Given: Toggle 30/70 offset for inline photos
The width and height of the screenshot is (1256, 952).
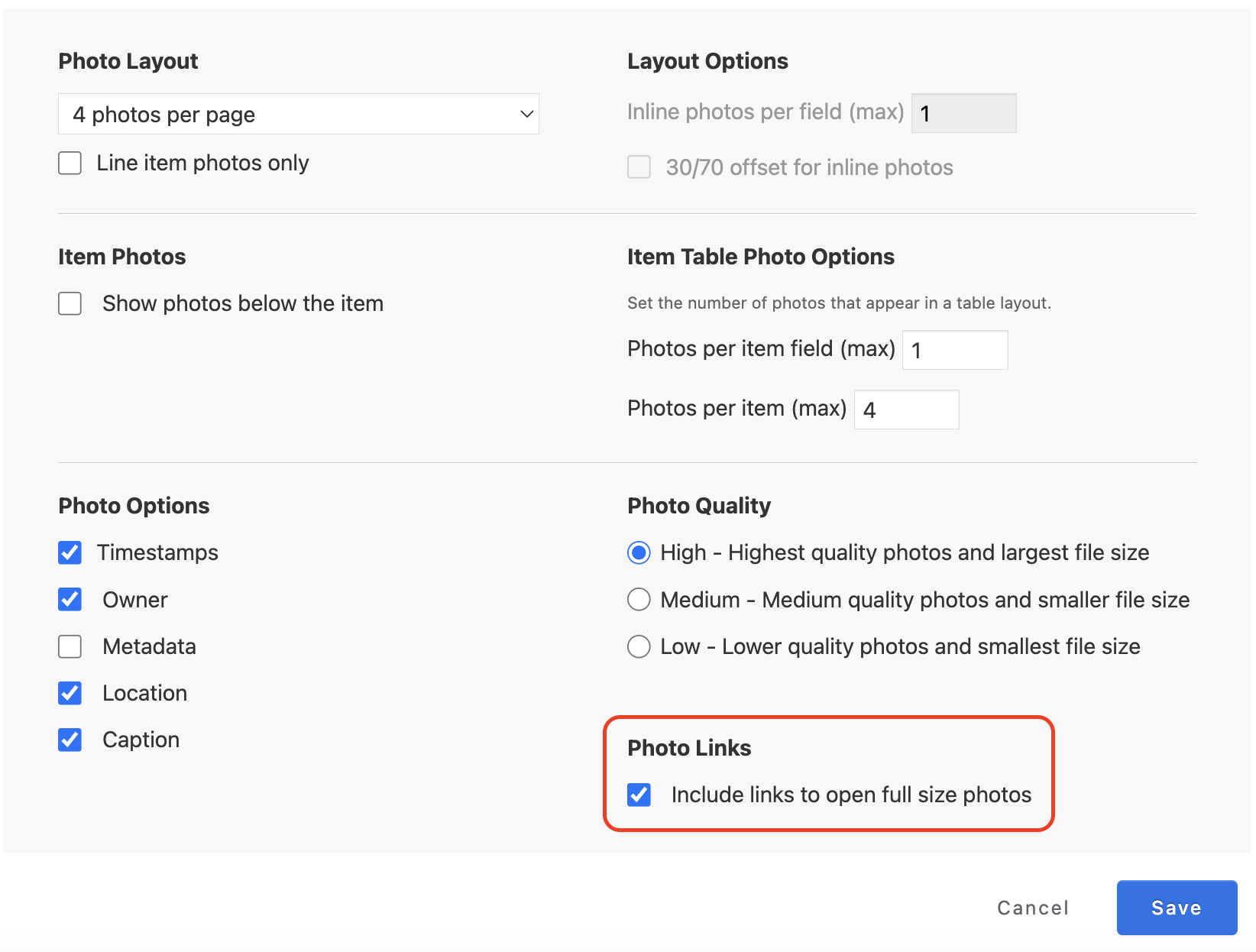Looking at the screenshot, I should (639, 167).
